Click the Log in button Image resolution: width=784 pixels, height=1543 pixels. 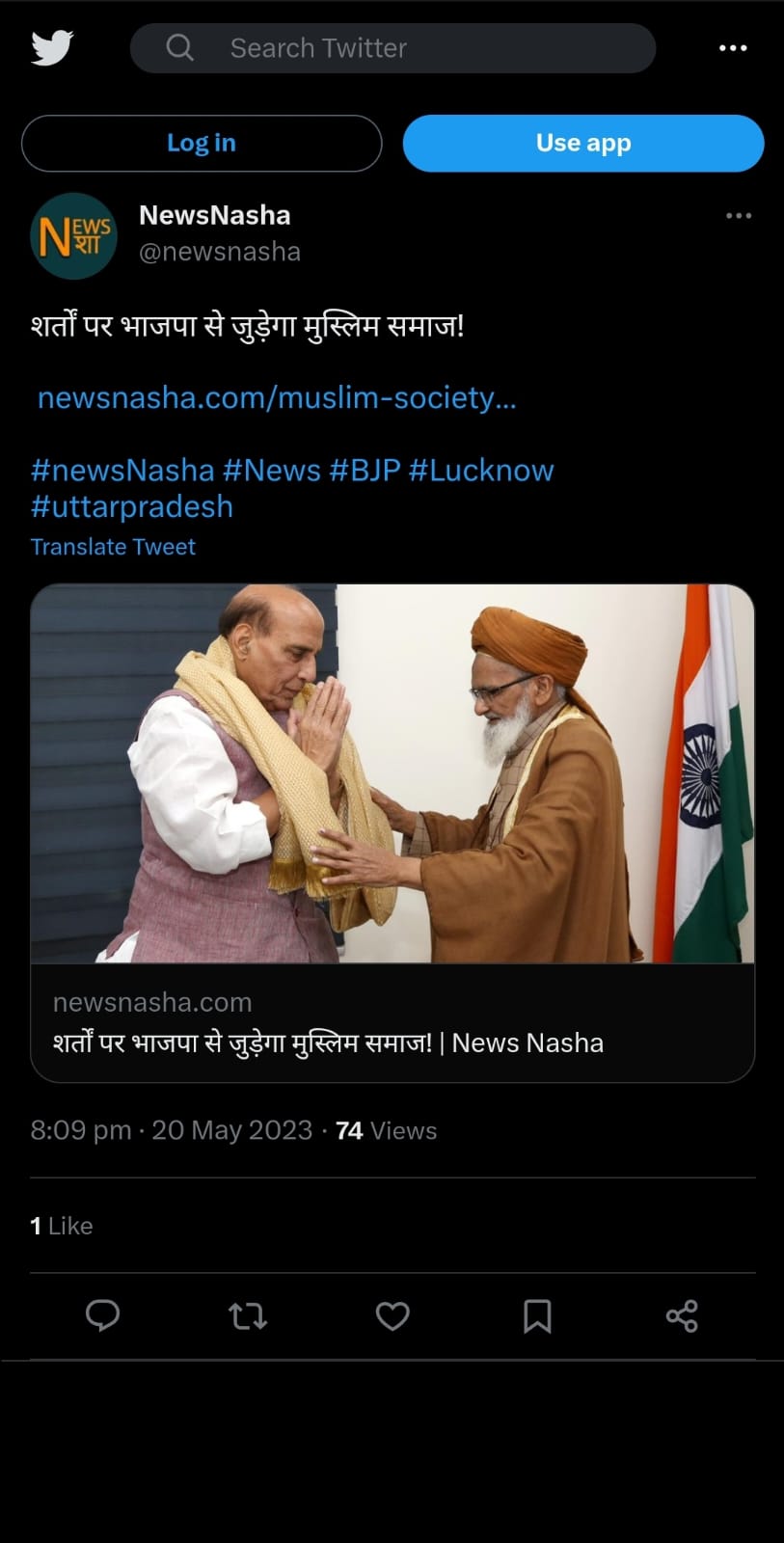pos(202,143)
